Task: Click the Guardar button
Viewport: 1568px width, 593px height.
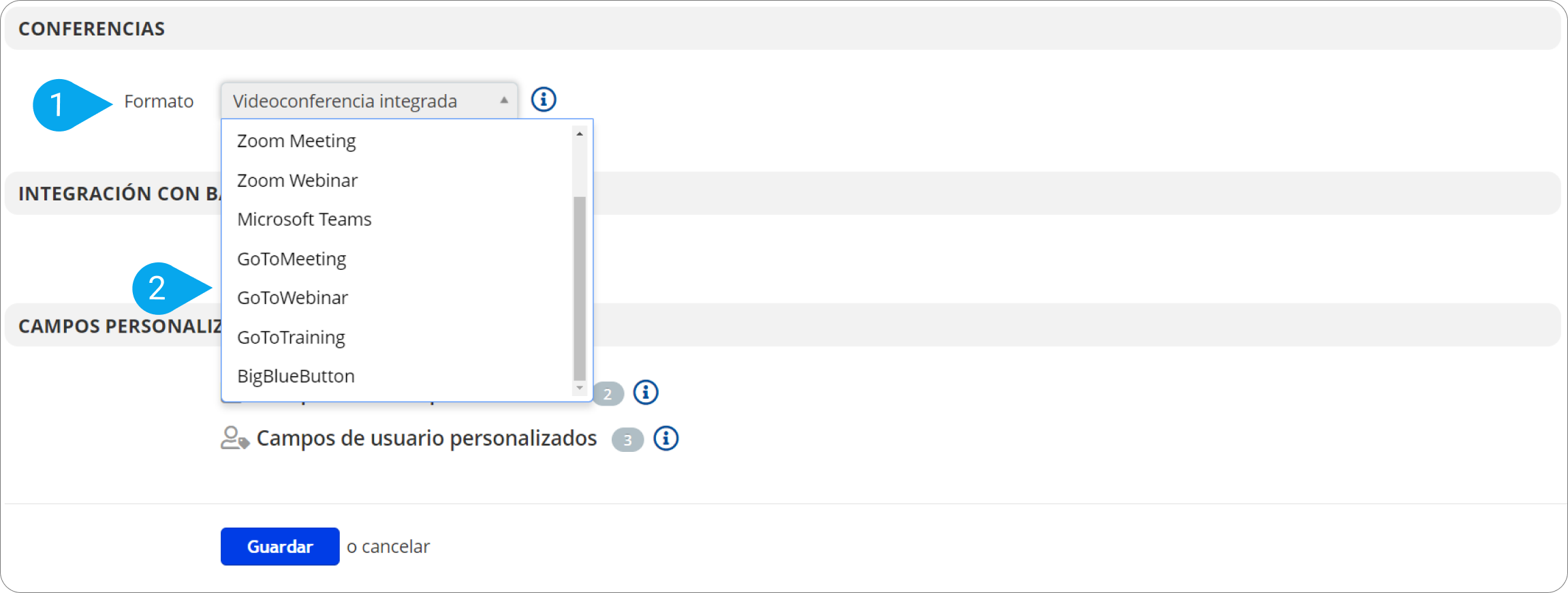Action: point(280,547)
